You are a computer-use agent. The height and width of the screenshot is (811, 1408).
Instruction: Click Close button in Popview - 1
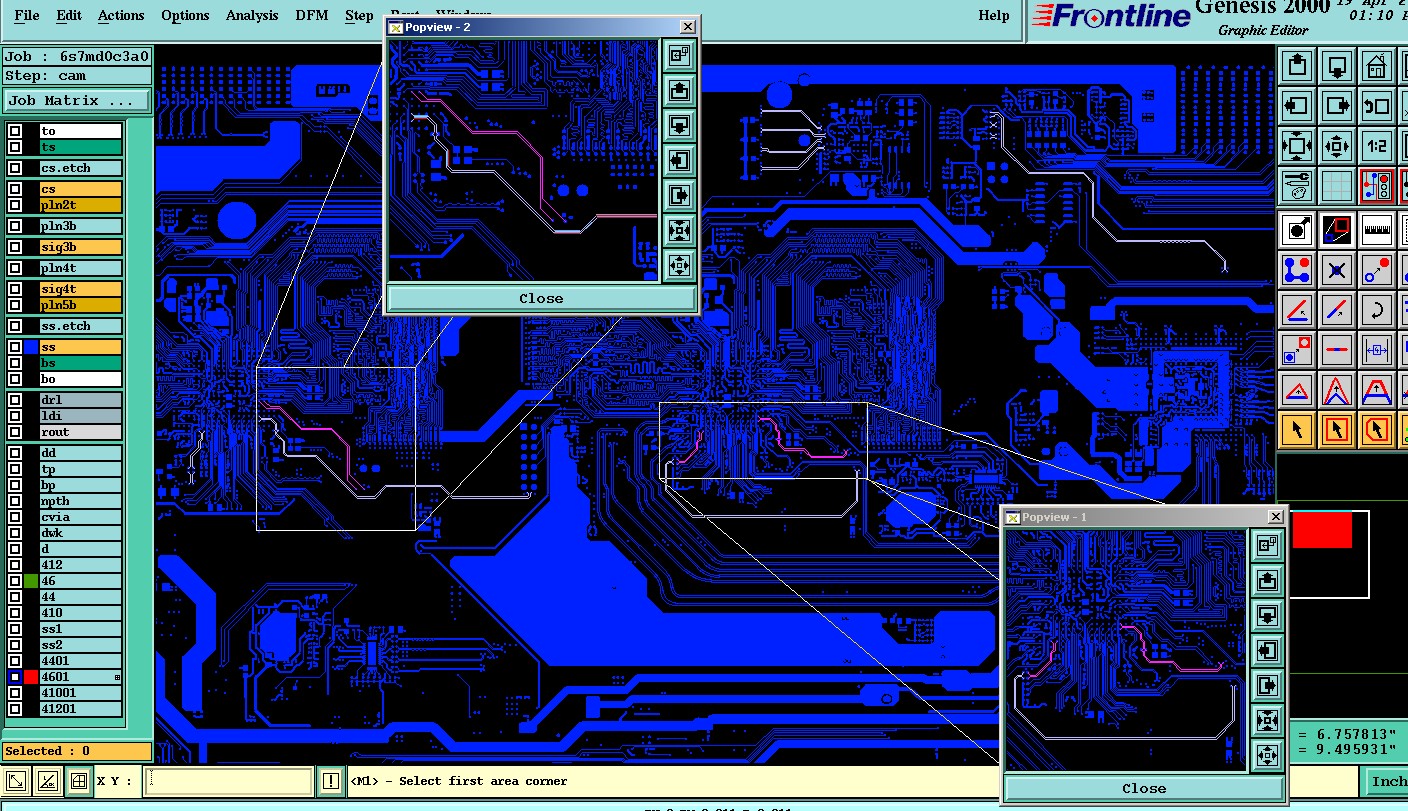pos(1144,788)
